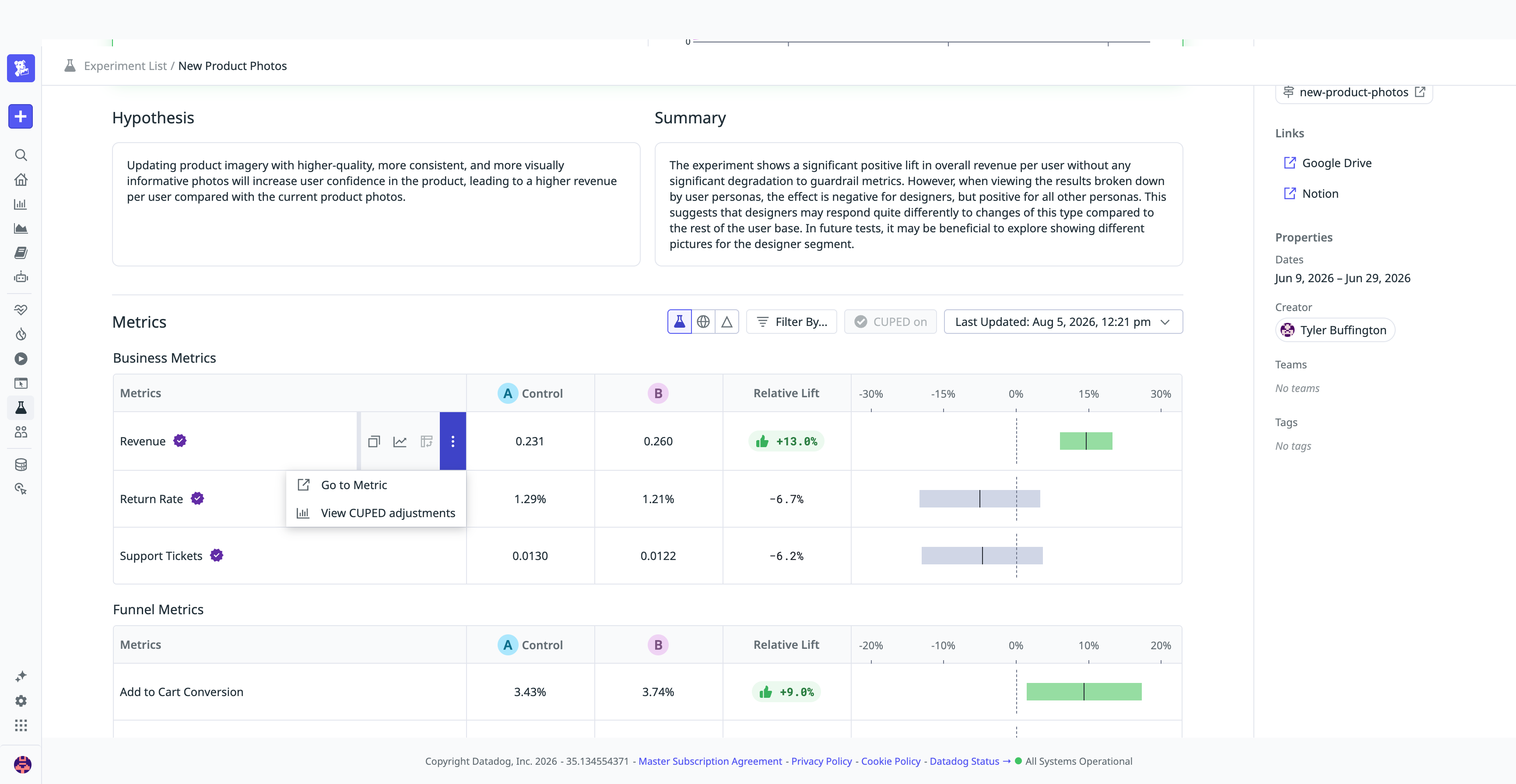Click the Add to Cart Conversion lift bar
The height and width of the screenshot is (784, 1516).
pyautogui.click(x=1084, y=692)
